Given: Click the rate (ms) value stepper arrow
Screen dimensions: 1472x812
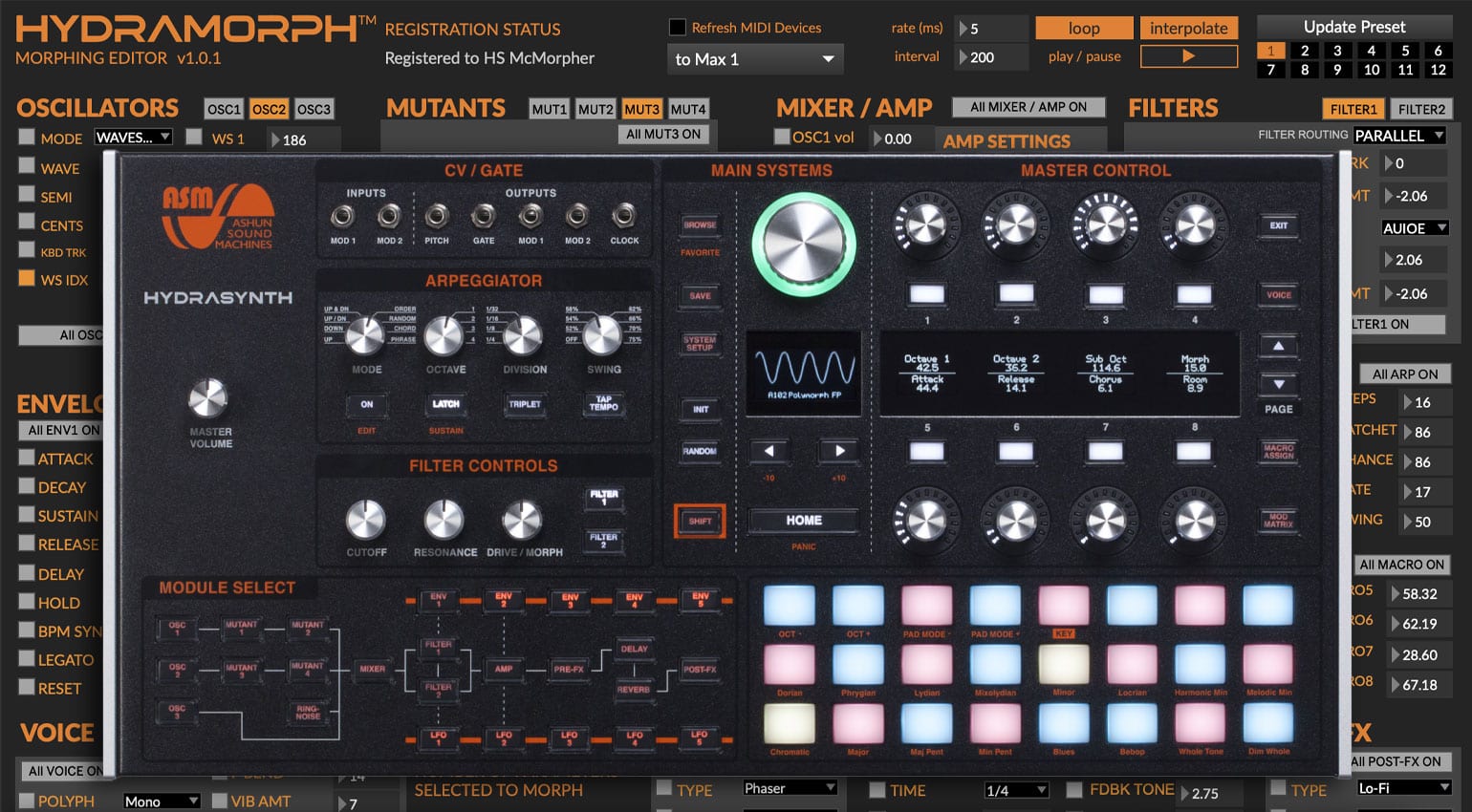Looking at the screenshot, I should click(x=963, y=29).
